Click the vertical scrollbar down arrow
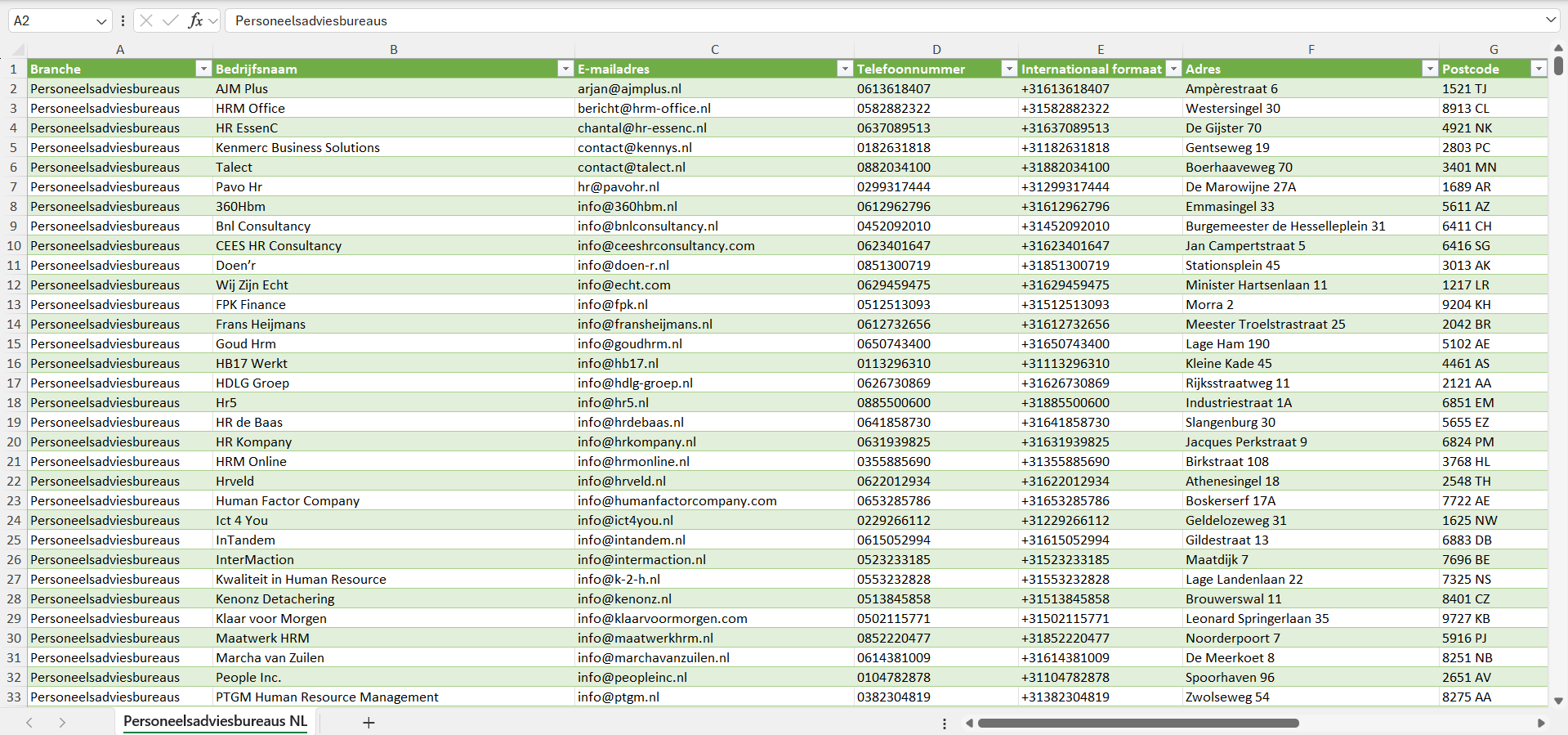The height and width of the screenshot is (735, 1568). [1558, 701]
